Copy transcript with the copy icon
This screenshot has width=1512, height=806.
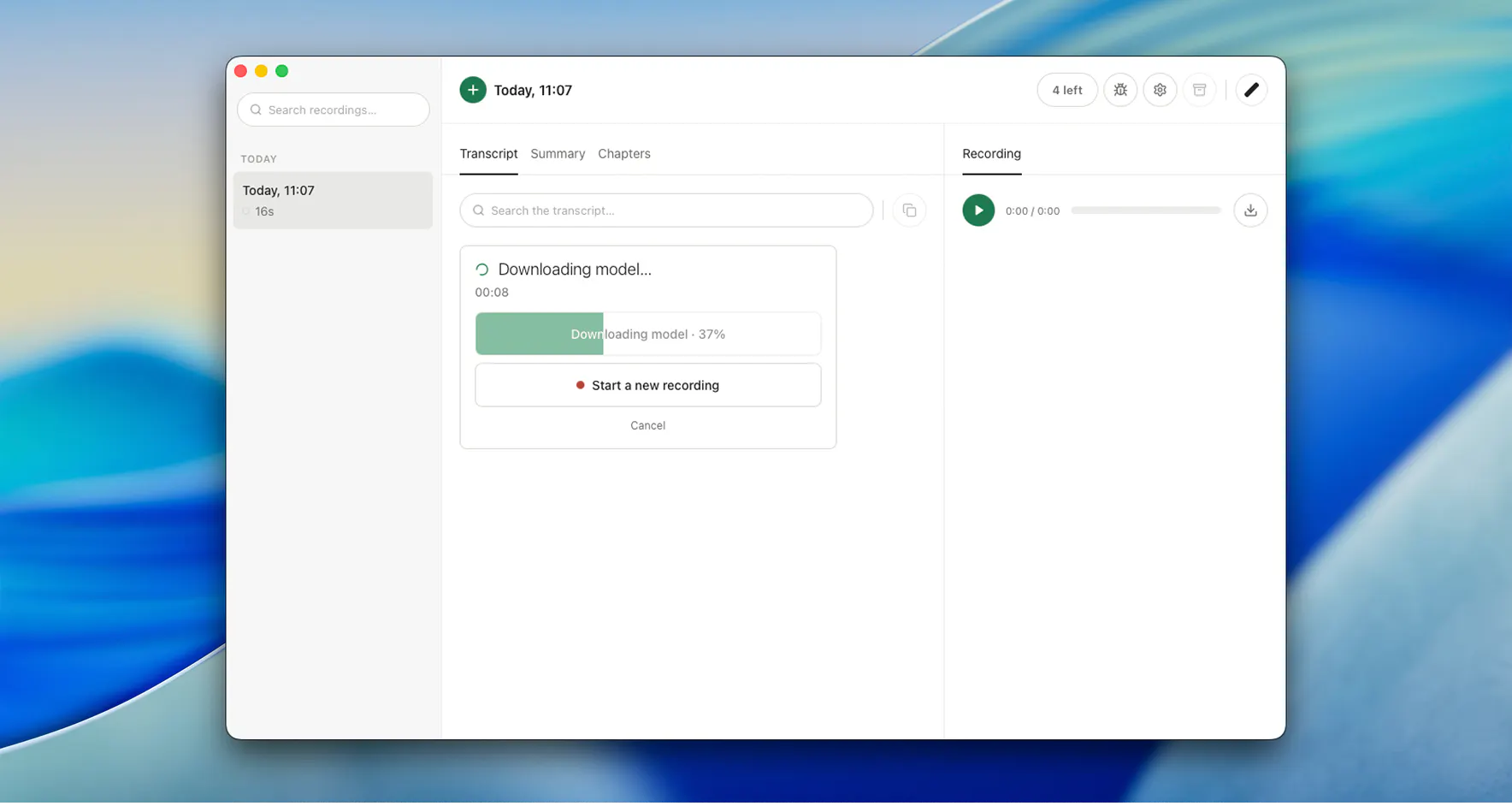click(909, 210)
